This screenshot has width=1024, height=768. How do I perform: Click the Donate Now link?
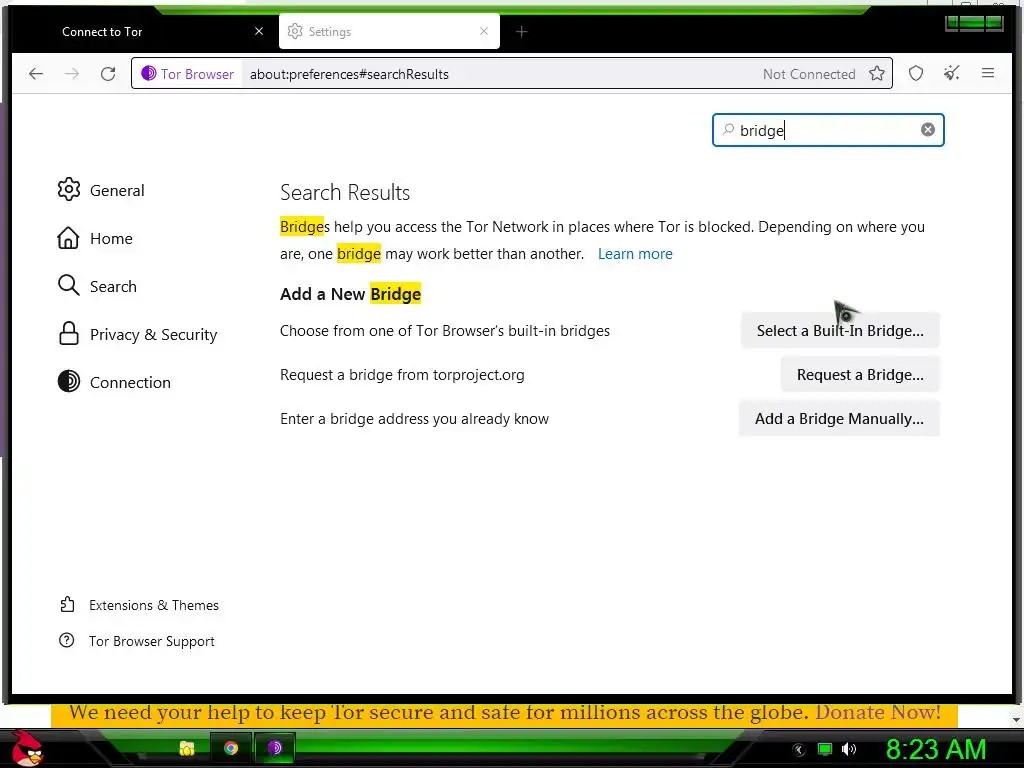[x=878, y=712]
